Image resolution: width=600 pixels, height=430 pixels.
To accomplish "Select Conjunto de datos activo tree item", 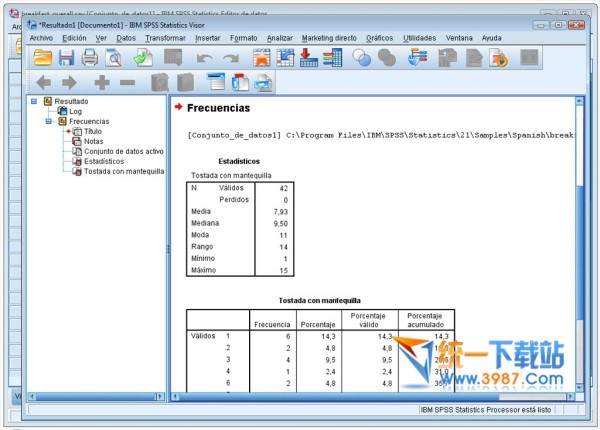I will coord(124,151).
